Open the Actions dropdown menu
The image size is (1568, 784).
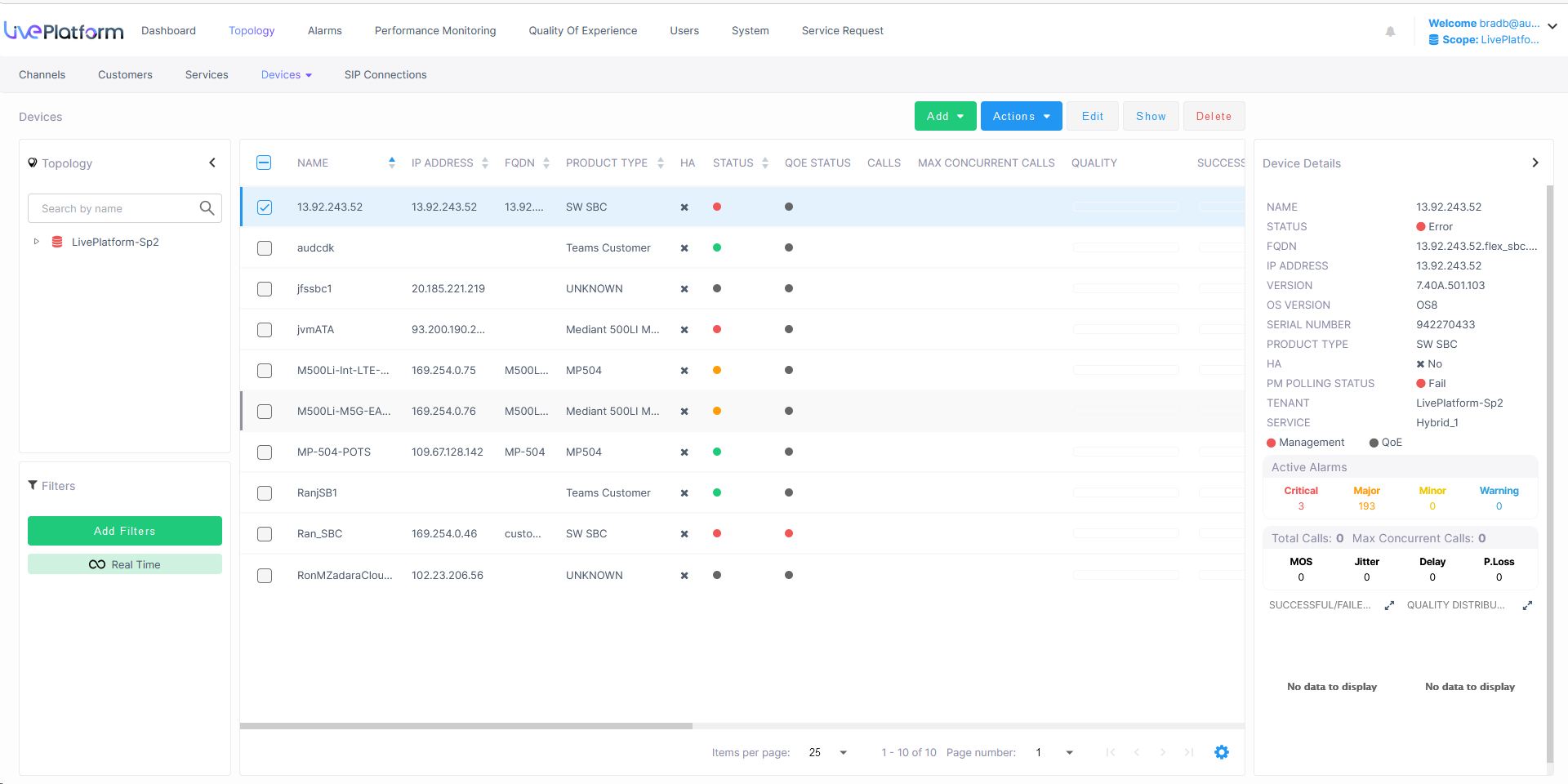tap(1021, 116)
